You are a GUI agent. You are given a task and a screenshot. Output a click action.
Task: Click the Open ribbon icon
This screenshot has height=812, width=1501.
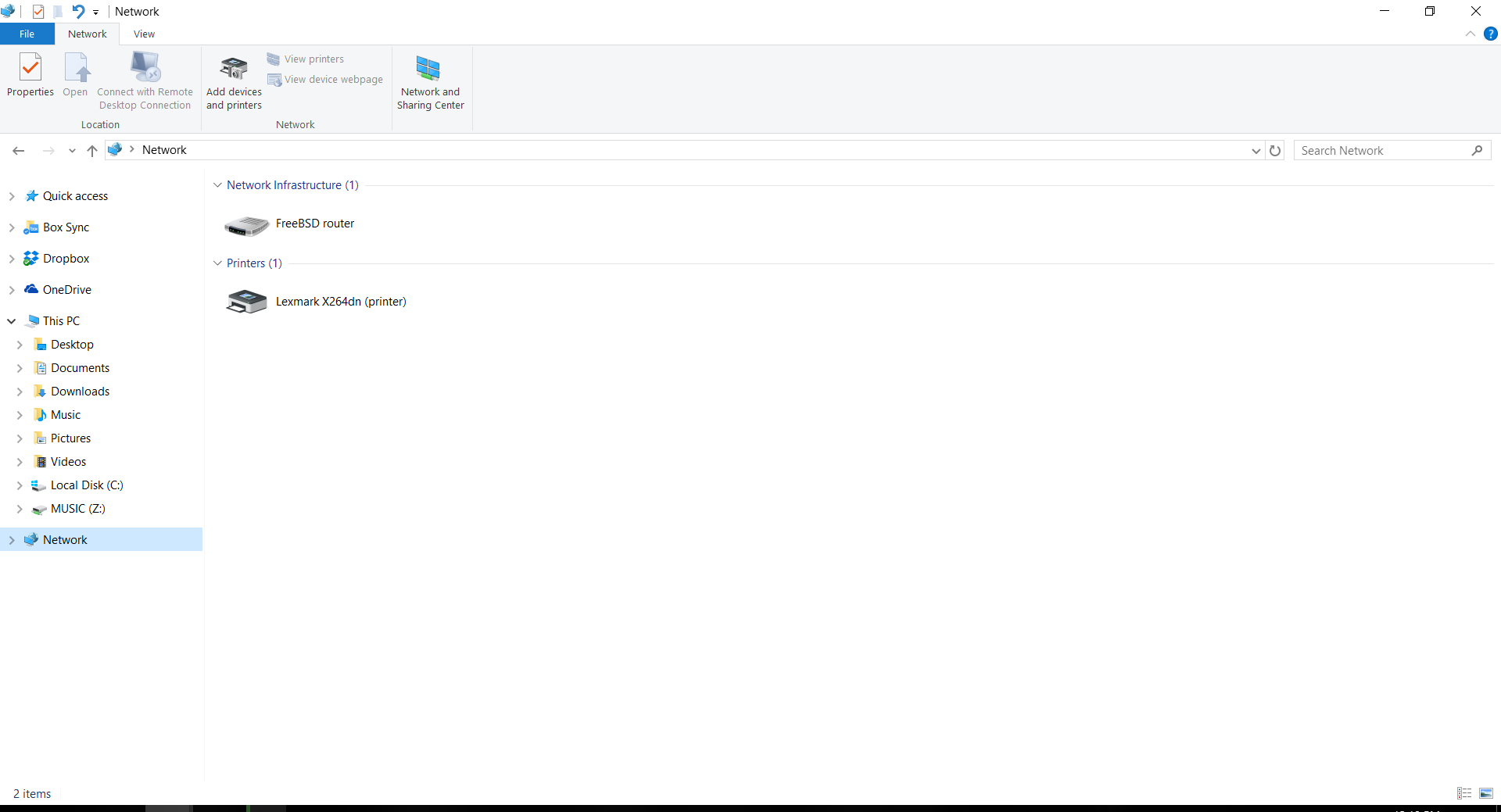[x=75, y=75]
